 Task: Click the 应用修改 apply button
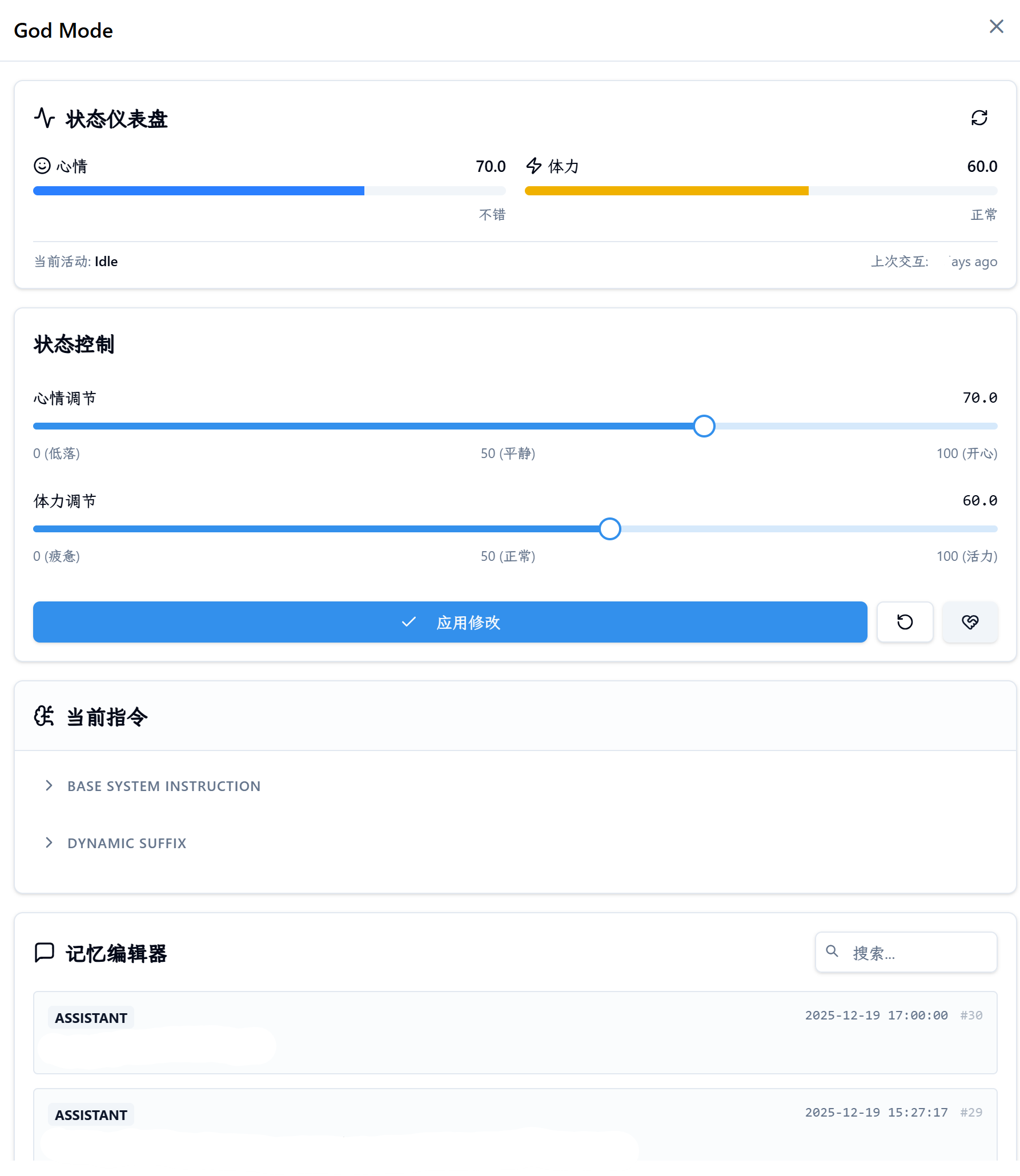point(450,622)
